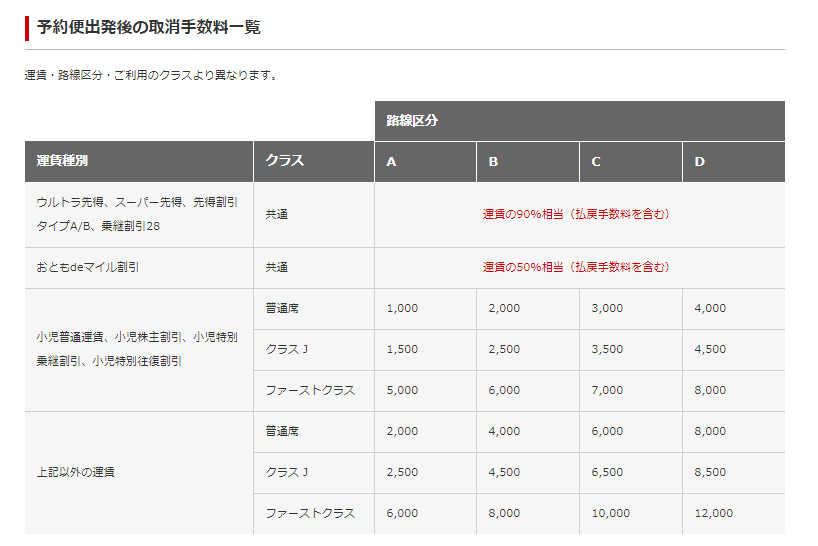Click the 2,000 fee under column B
Image resolution: width=818 pixels, height=546 pixels.
[x=528, y=309]
